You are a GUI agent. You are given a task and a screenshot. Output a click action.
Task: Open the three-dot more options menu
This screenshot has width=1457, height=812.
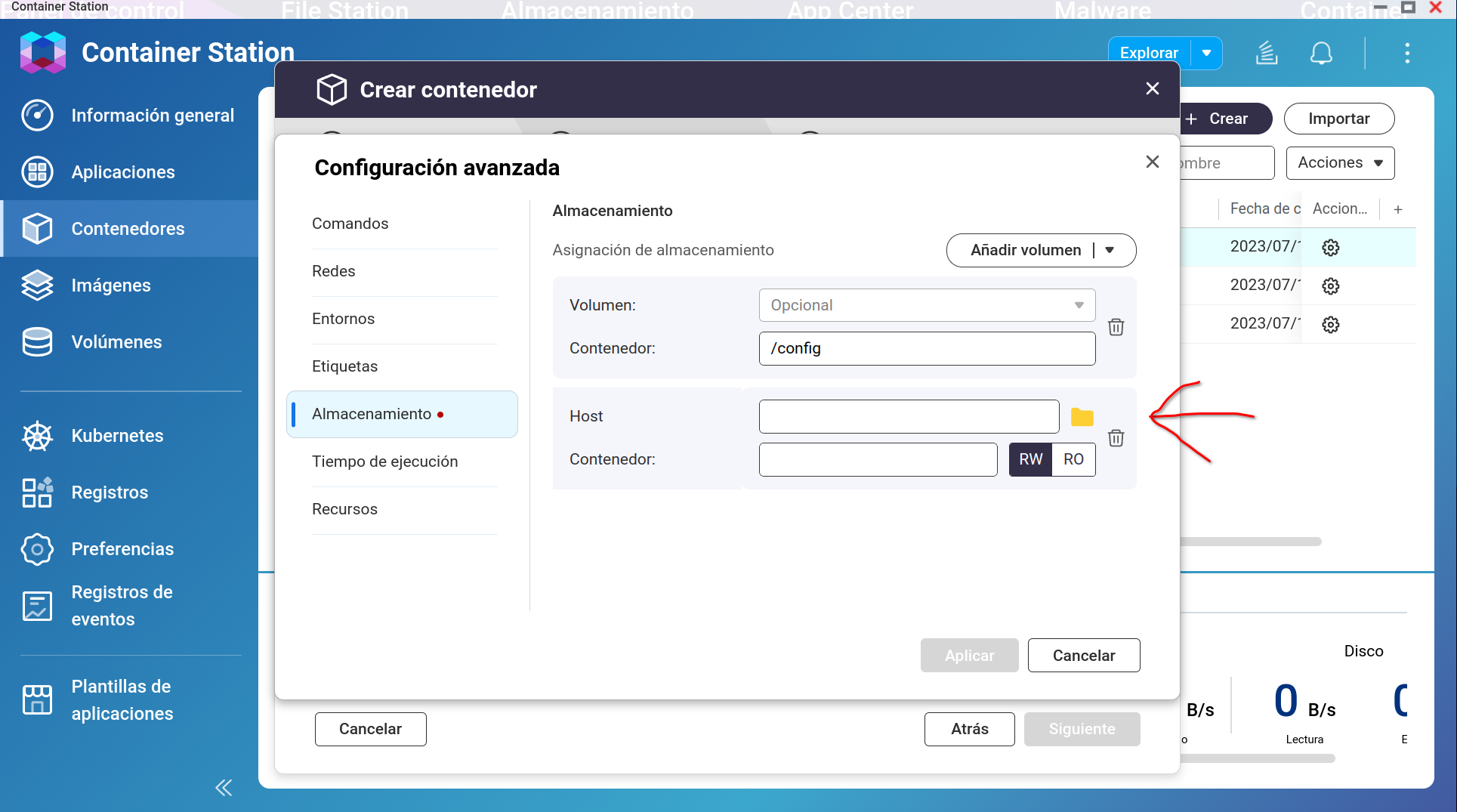pyautogui.click(x=1406, y=54)
